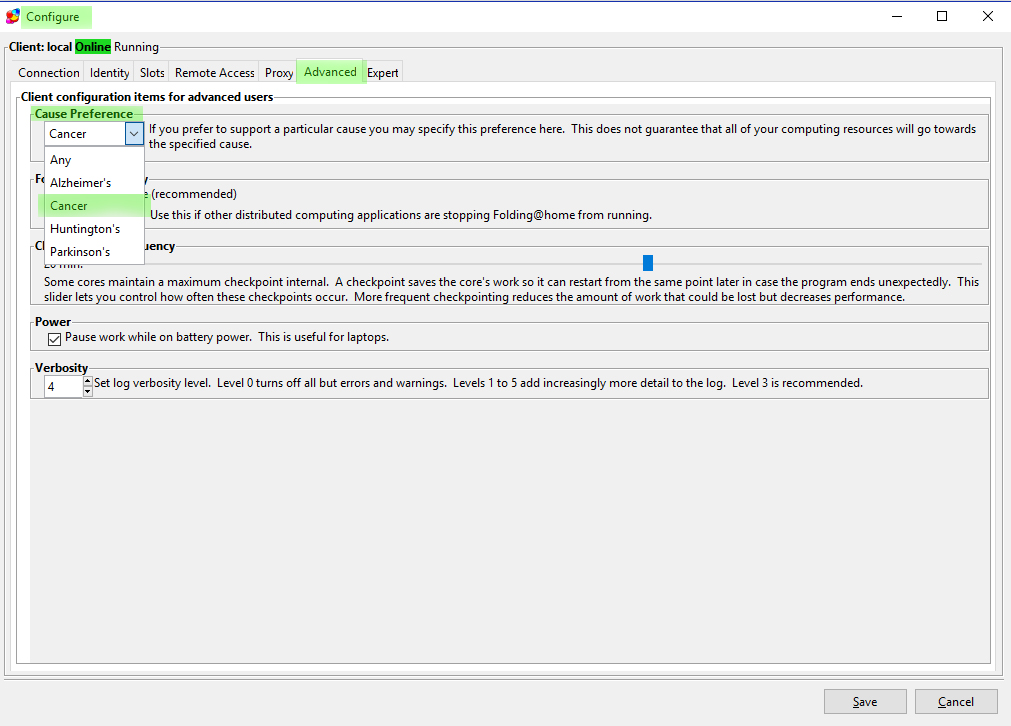Go to the Slots tab

(152, 73)
